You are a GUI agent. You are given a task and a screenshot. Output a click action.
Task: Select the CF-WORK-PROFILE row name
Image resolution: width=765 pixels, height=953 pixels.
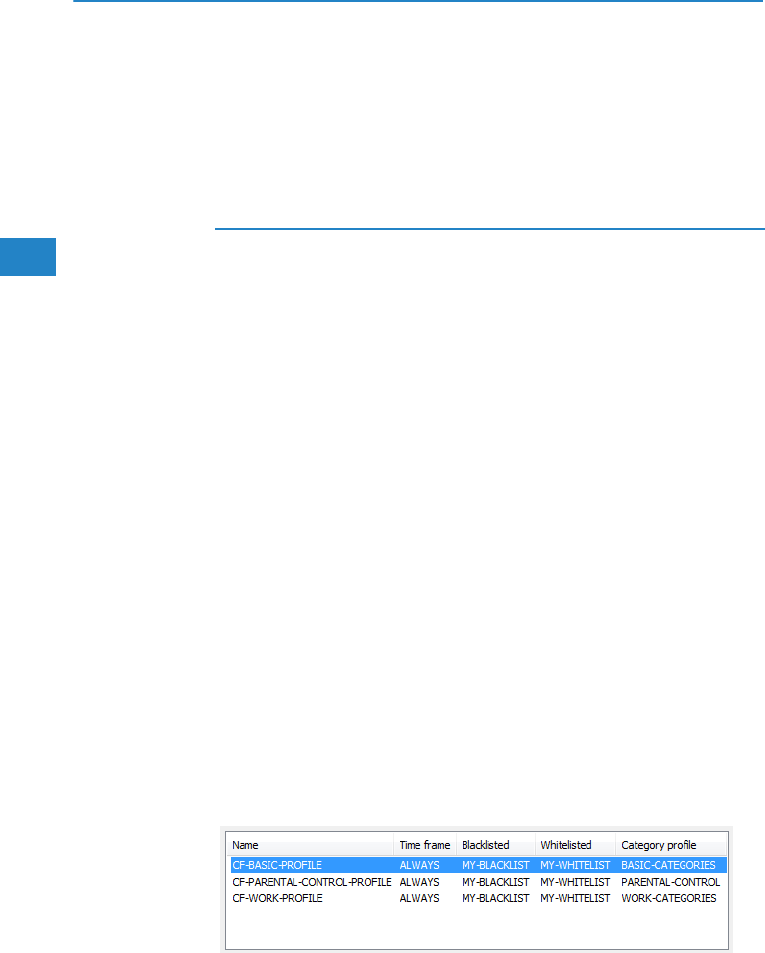coord(277,898)
